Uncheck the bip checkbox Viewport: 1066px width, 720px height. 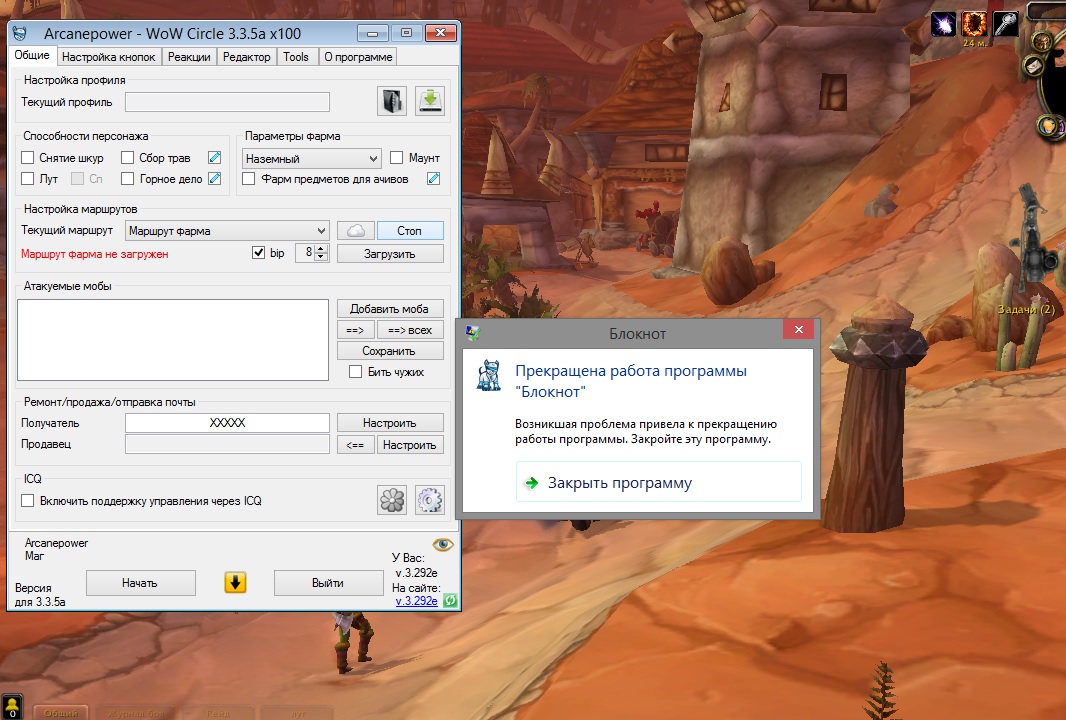[x=259, y=253]
